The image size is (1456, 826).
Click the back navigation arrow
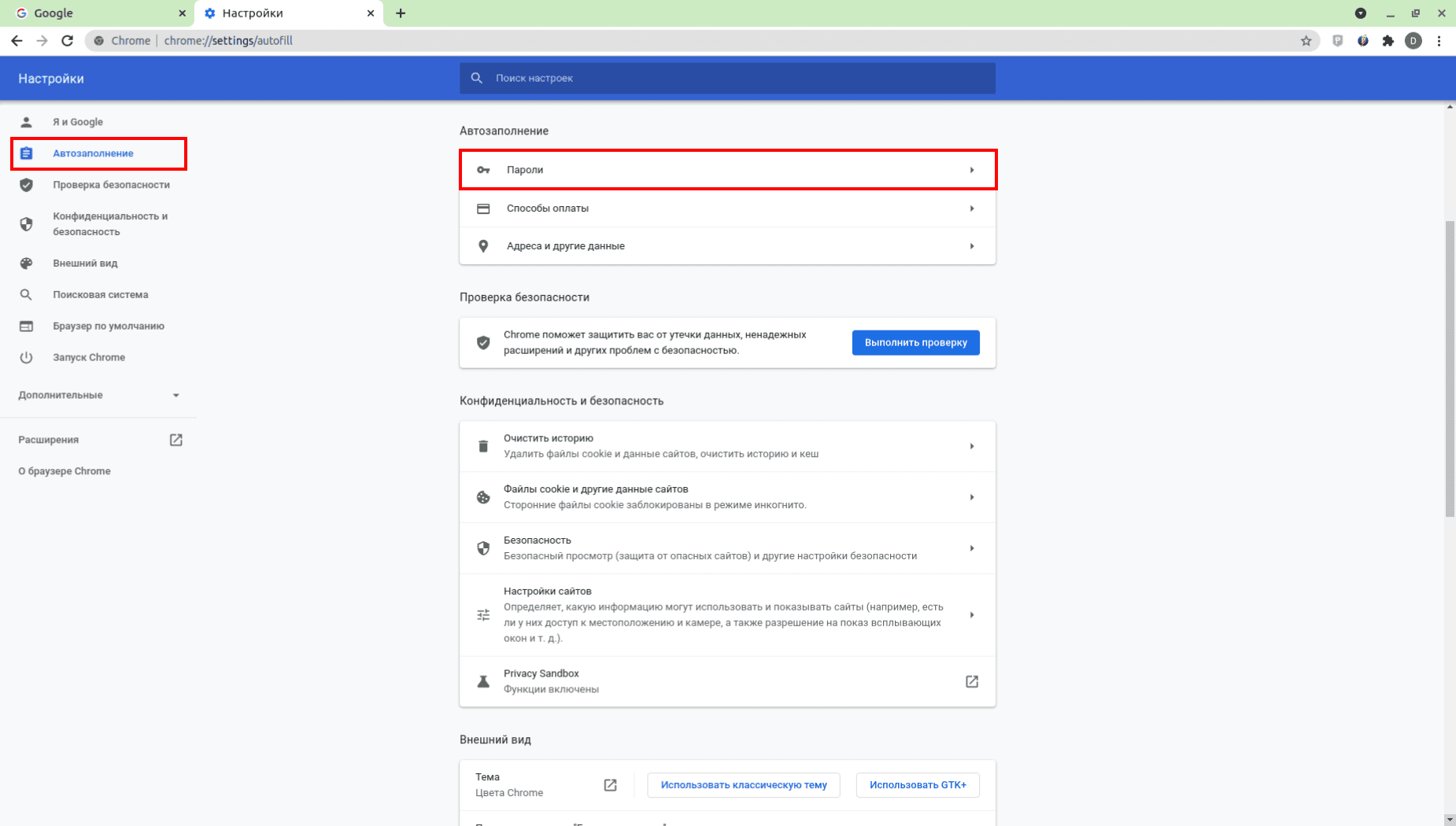coord(17,41)
